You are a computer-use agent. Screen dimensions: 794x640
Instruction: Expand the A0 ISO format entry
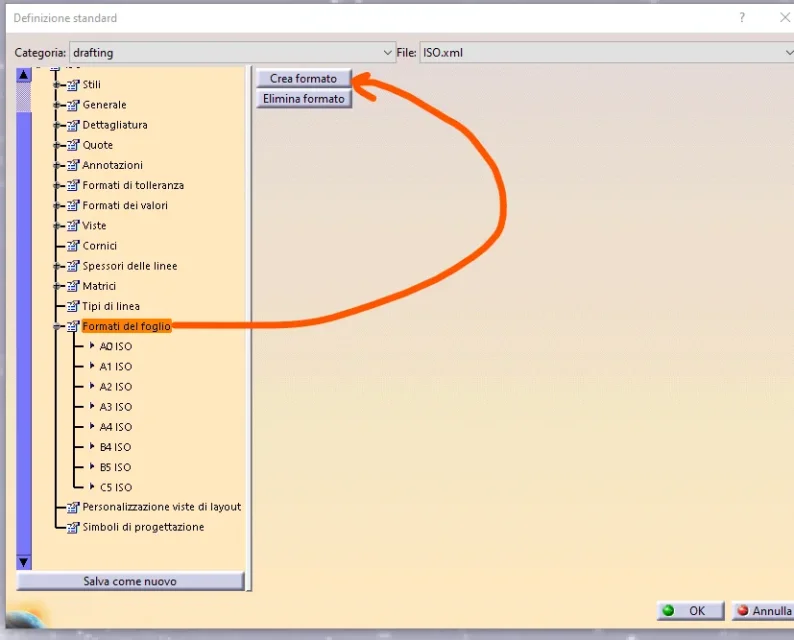point(92,346)
